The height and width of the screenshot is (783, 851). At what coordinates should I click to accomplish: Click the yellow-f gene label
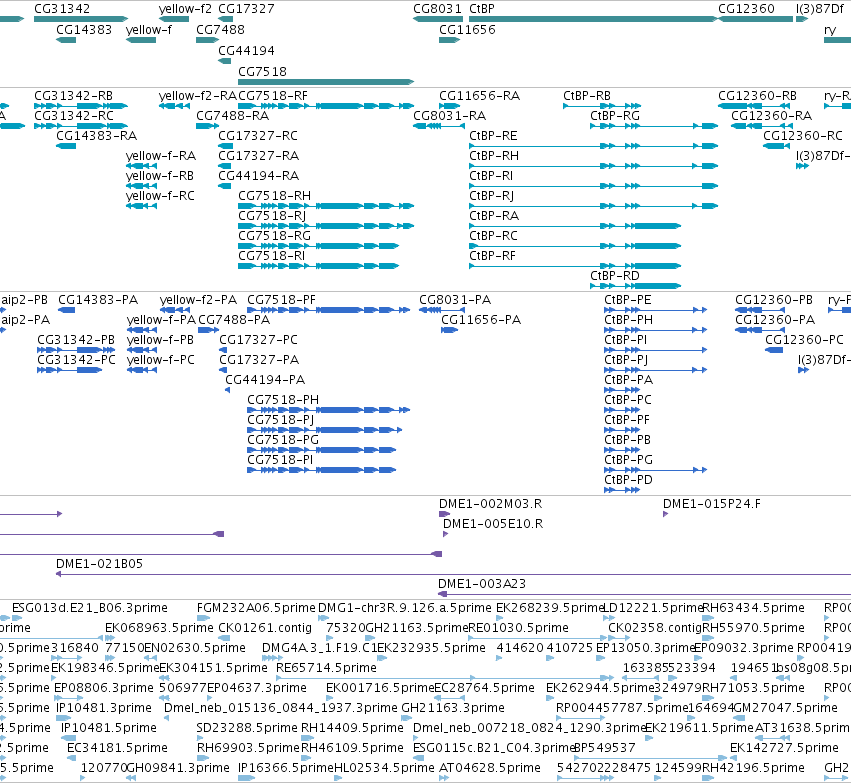148,29
